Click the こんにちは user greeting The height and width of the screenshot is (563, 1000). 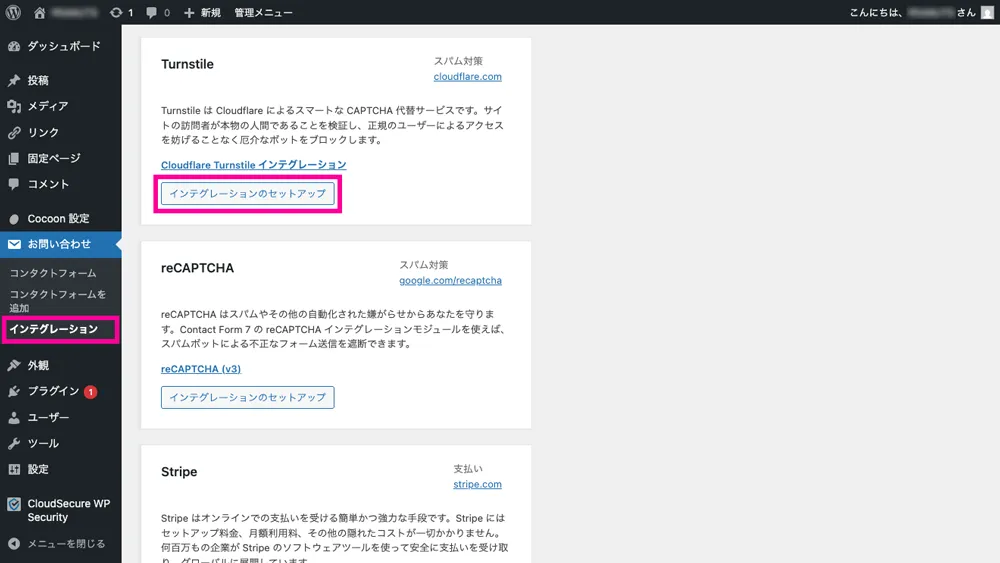pos(913,12)
